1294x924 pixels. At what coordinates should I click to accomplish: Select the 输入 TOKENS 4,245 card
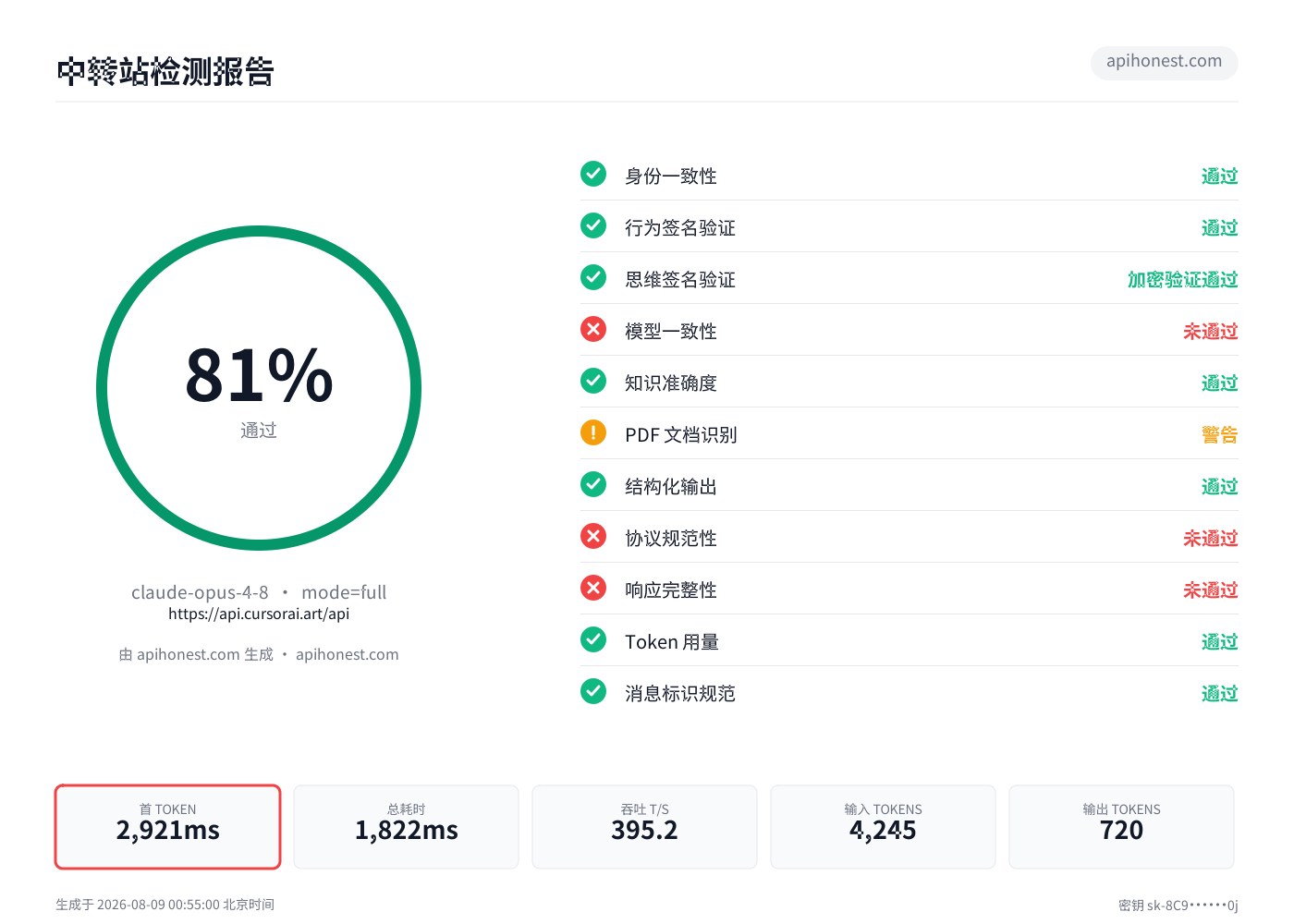click(883, 827)
